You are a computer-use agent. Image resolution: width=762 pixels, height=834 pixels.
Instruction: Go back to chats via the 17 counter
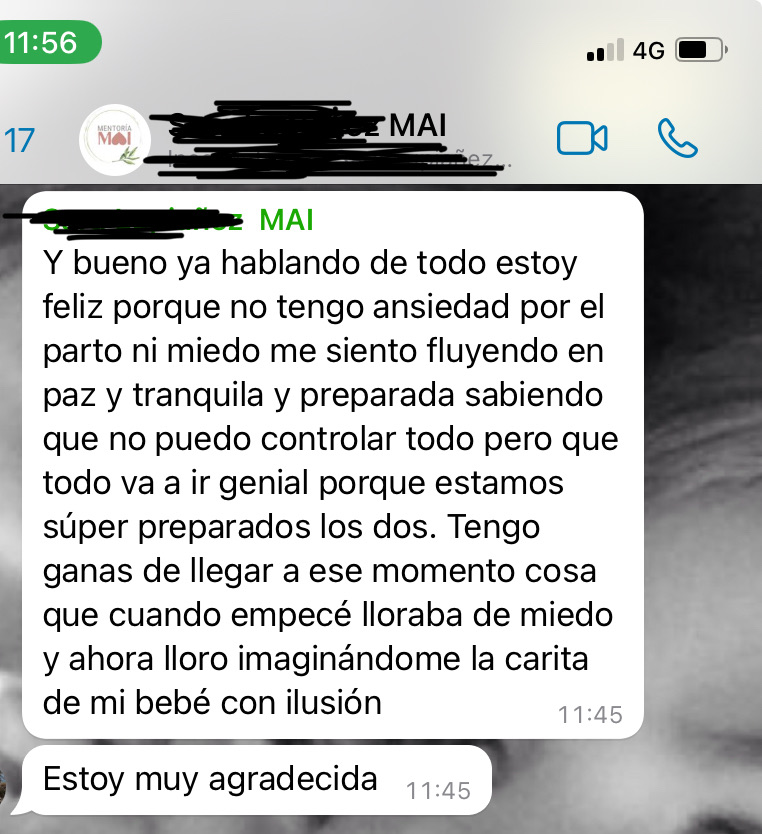pos(19,140)
